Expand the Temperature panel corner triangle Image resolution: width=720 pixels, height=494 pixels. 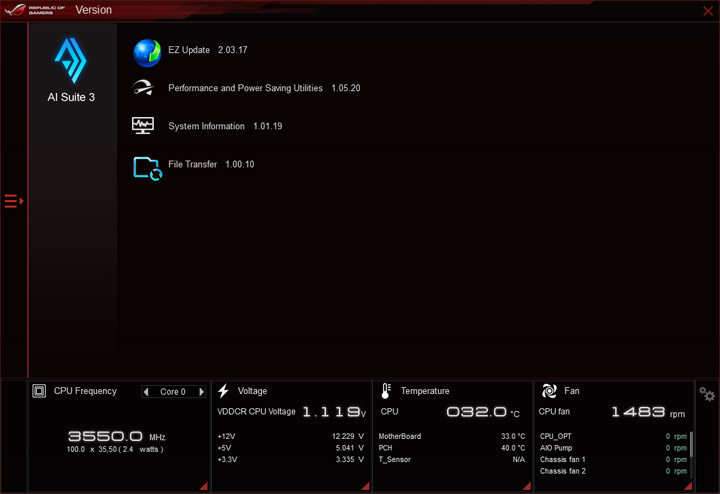[x=527, y=486]
